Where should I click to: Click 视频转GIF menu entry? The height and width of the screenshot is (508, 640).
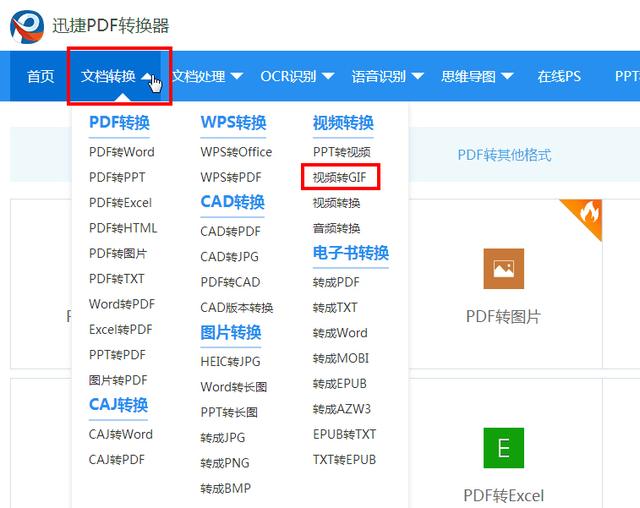340,177
